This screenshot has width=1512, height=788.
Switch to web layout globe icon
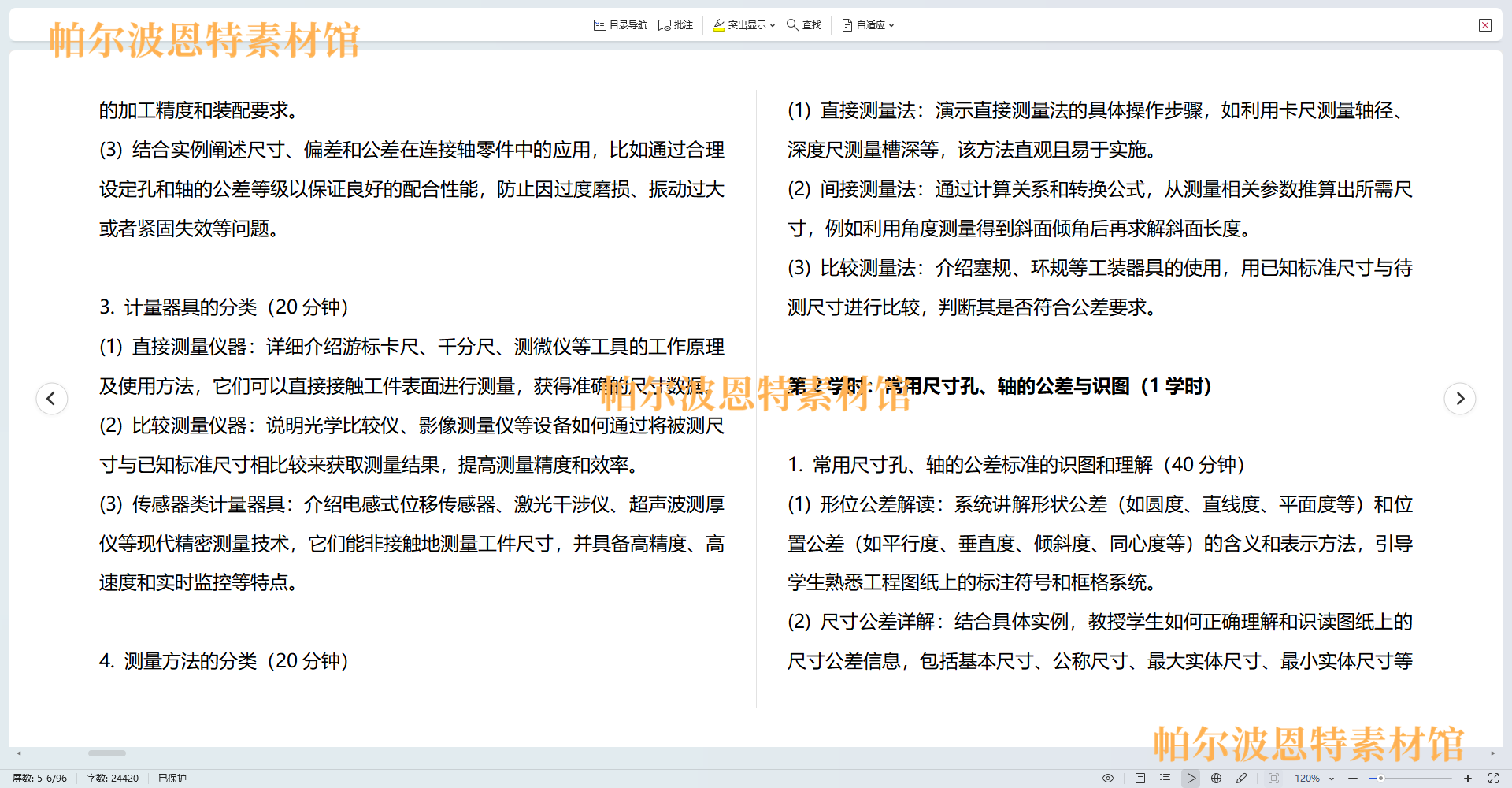[x=1216, y=778]
